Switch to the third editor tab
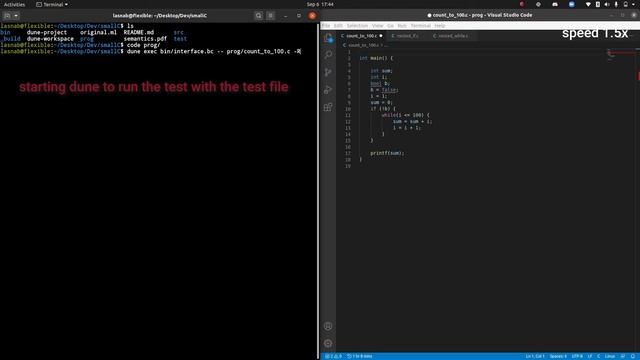This screenshot has width=640, height=360. click(451, 36)
